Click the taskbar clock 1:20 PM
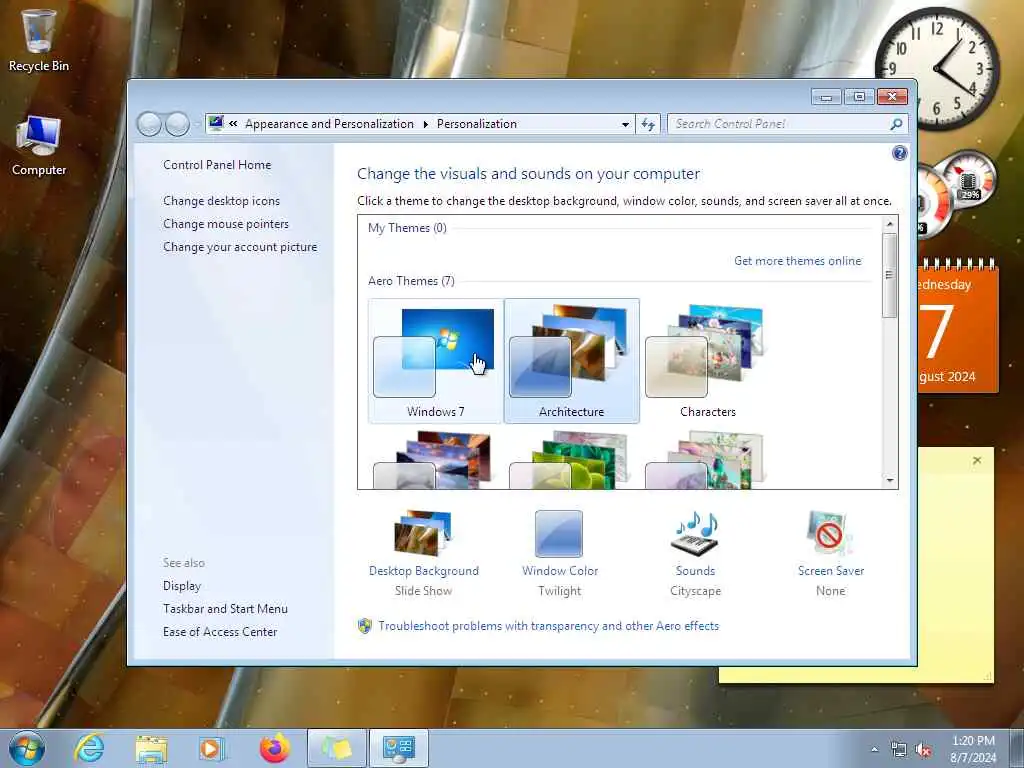 973,749
